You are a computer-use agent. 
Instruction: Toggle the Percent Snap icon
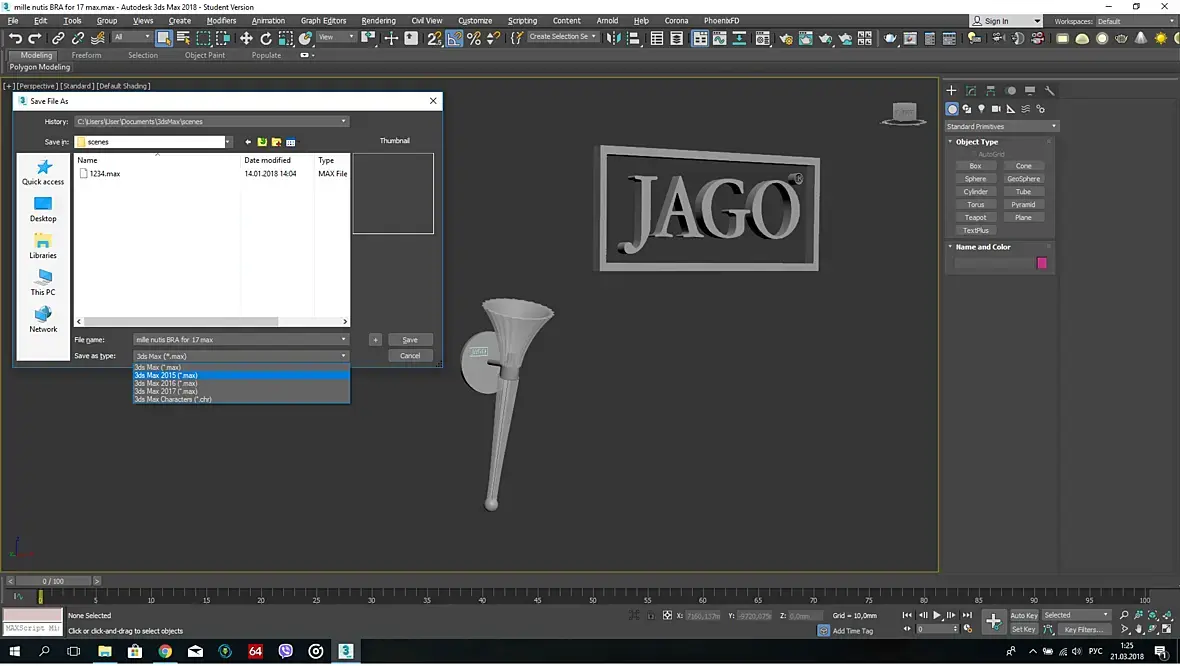click(474, 38)
